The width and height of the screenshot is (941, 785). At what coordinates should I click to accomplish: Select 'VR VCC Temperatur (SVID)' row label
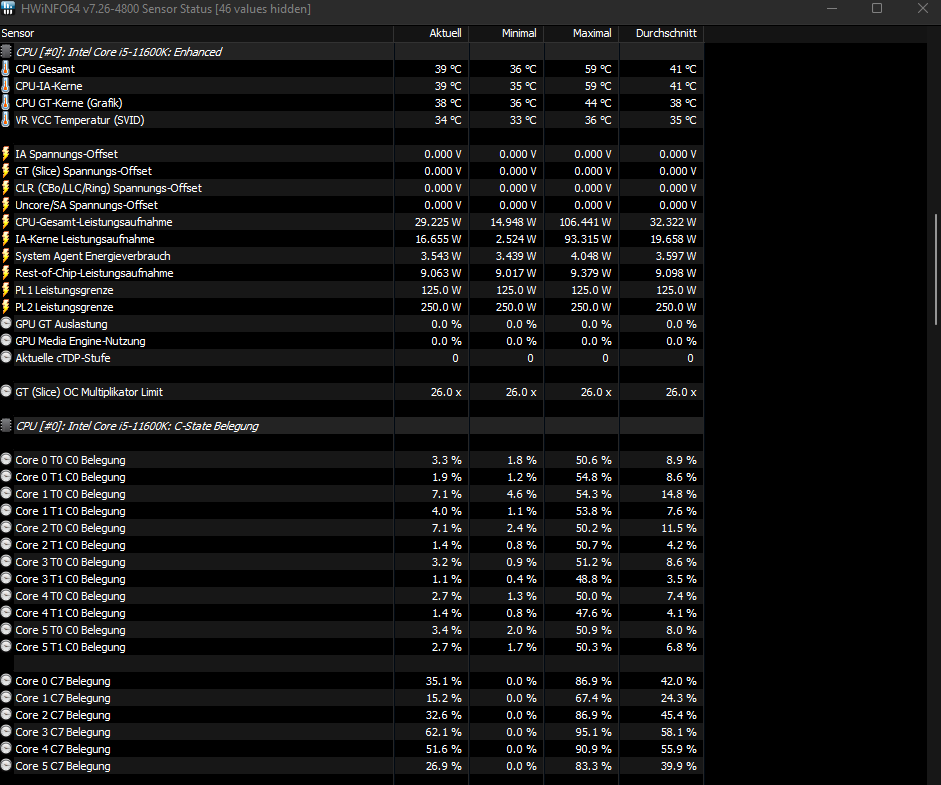point(80,120)
